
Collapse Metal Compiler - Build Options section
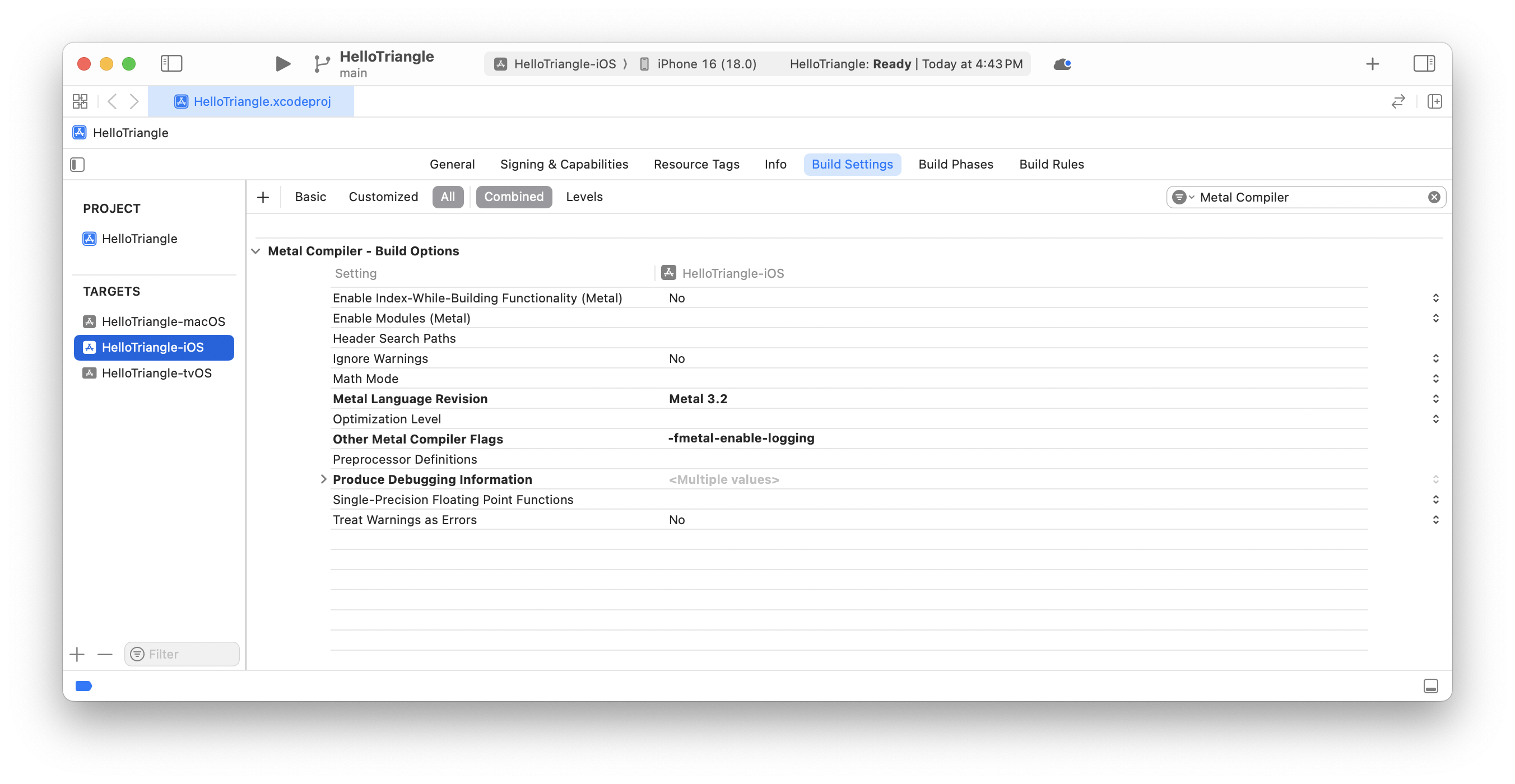(256, 251)
